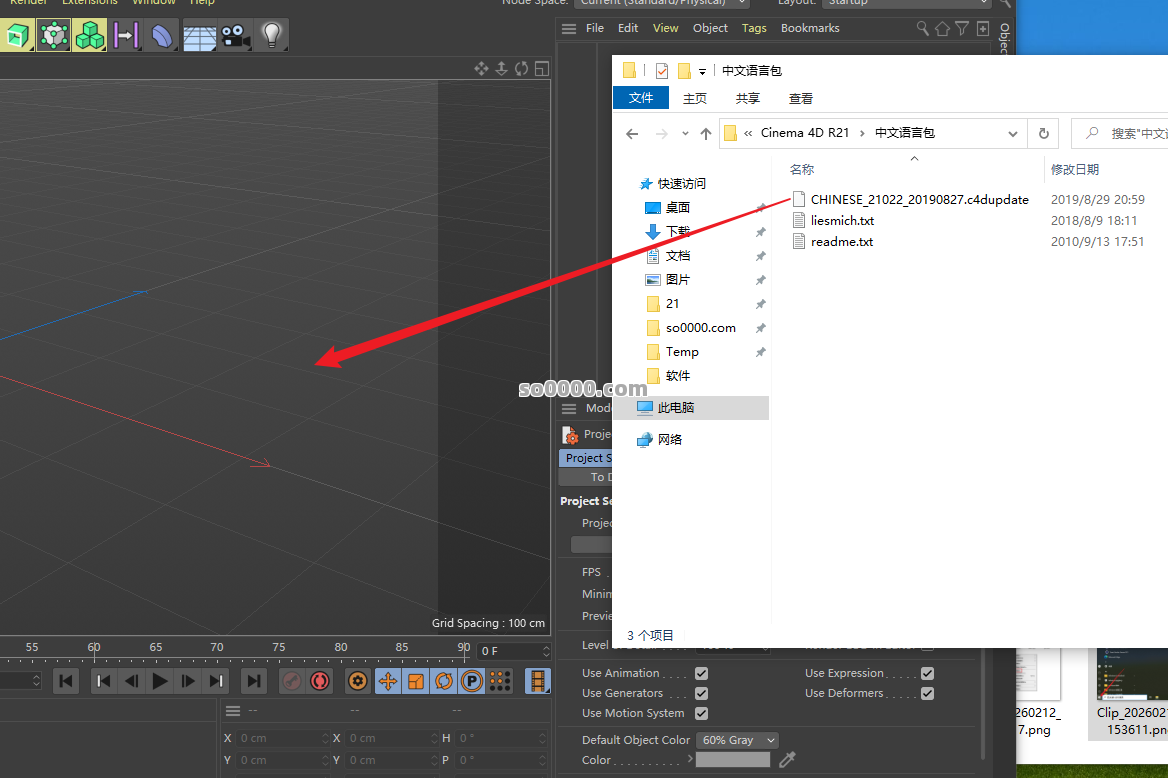Viewport: 1168px width, 778px height.
Task: Select the Spline tool icon
Action: (126, 35)
